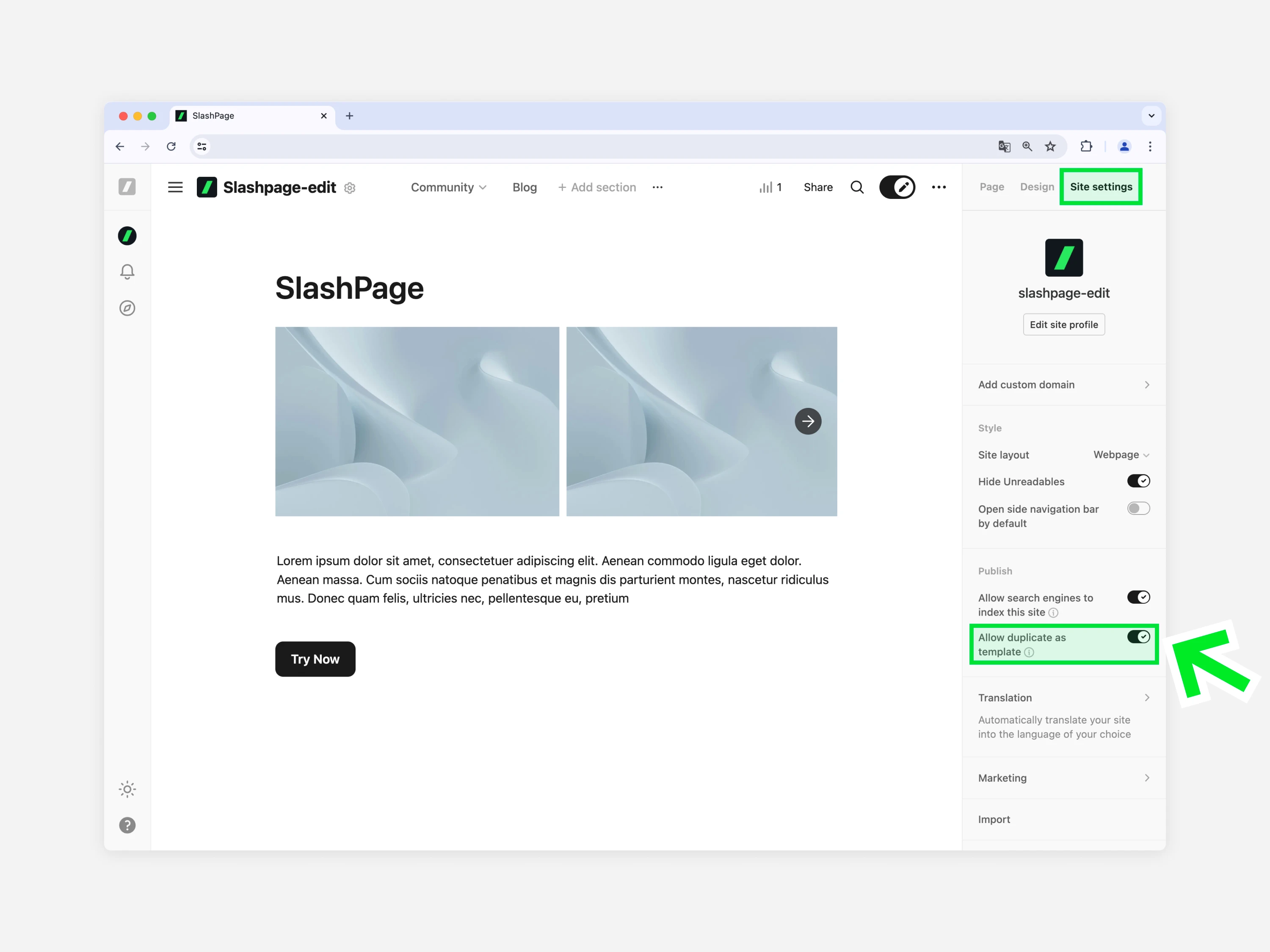Click the slashpage-edit profile logo
The image size is (1270, 952).
pyautogui.click(x=1063, y=258)
